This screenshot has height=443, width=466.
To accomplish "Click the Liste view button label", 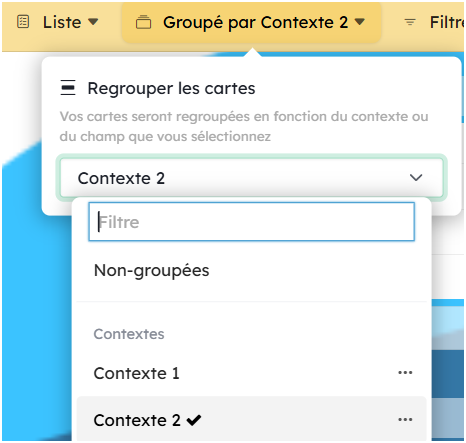I will click(62, 22).
